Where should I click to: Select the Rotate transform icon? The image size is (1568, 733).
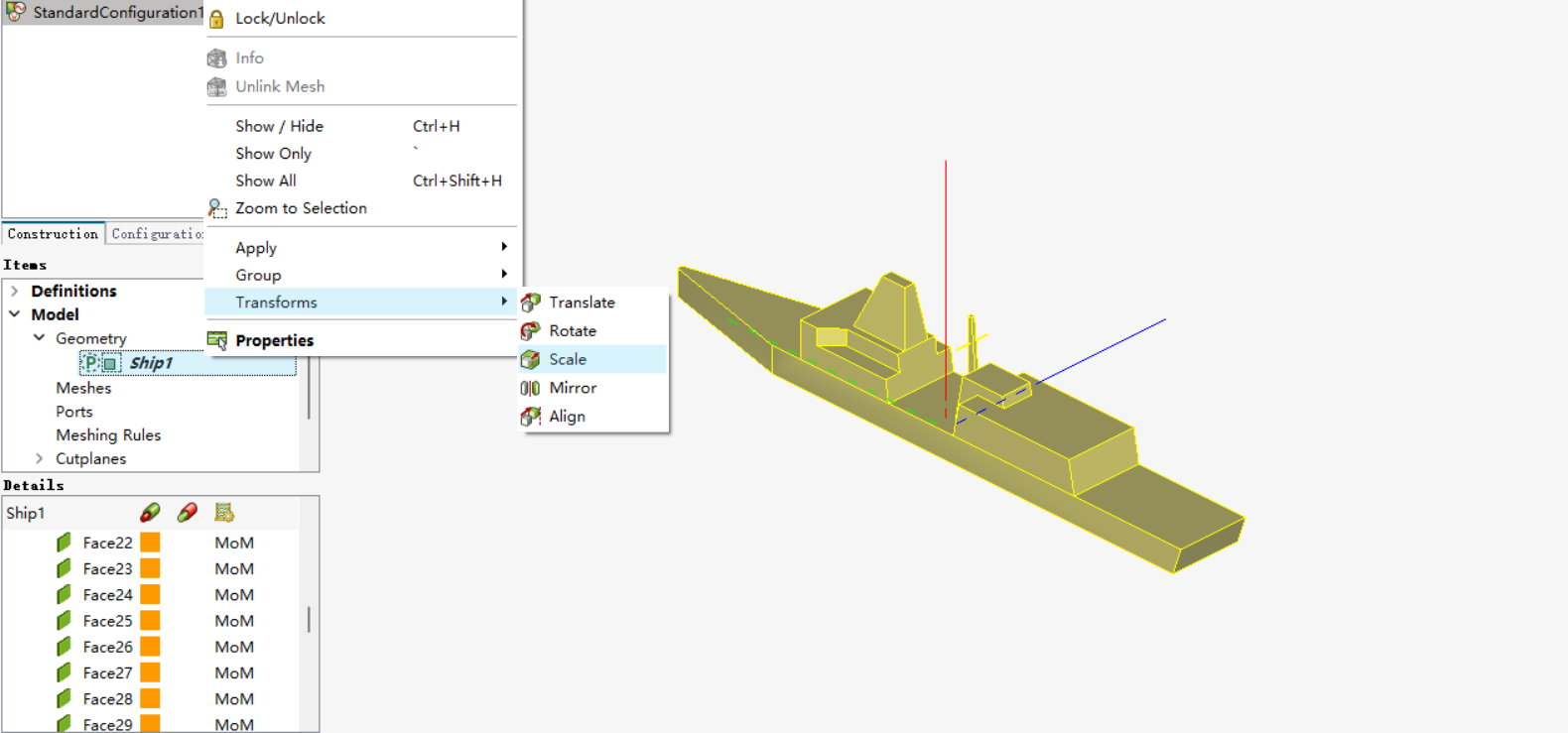point(531,331)
